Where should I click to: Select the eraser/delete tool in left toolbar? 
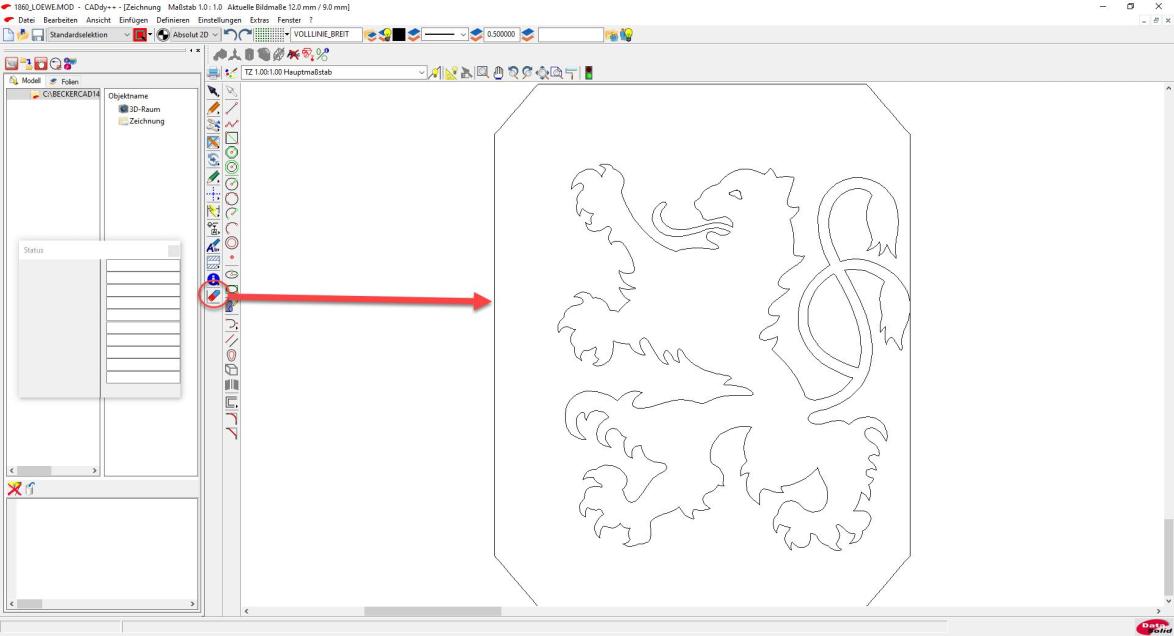pyautogui.click(x=213, y=295)
